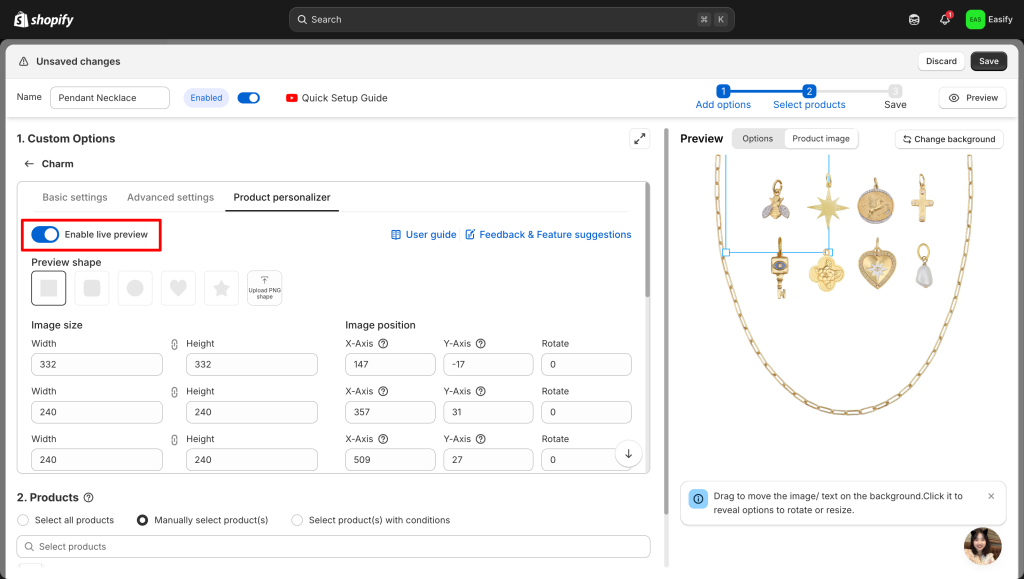
Task: Select the 'Select all products' radio button
Action: [x=24, y=520]
